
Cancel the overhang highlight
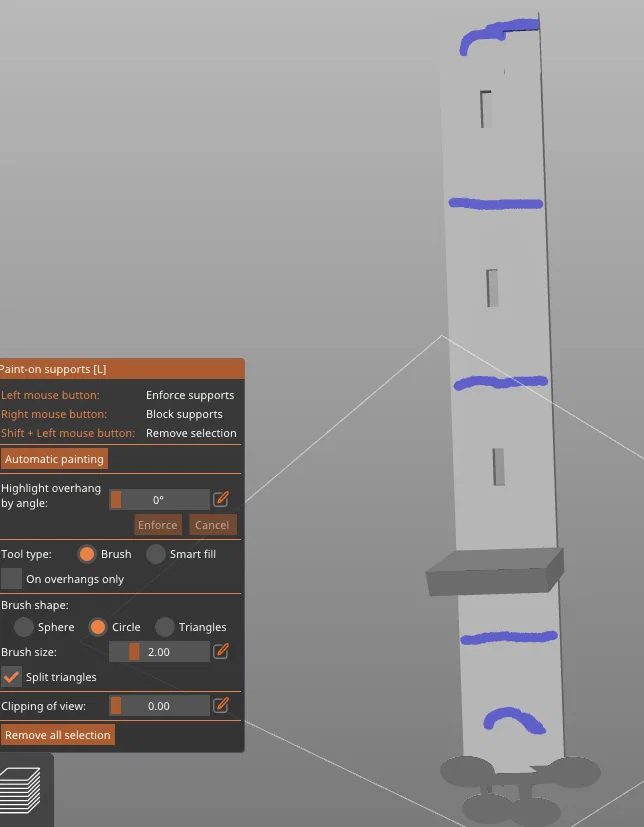[212, 525]
